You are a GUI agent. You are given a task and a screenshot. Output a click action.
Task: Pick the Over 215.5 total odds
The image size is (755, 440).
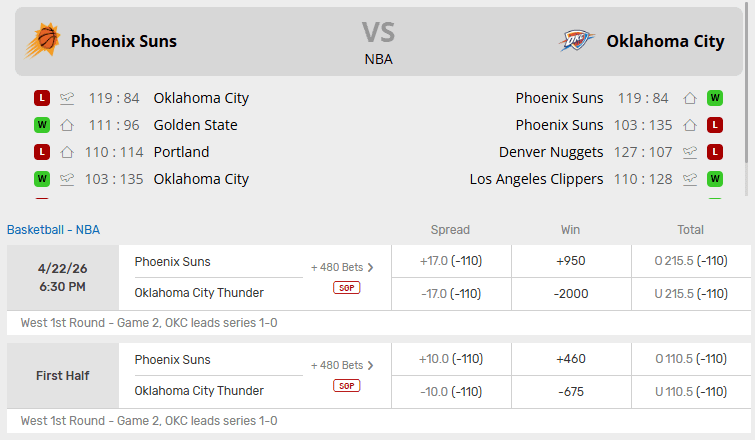tap(691, 261)
